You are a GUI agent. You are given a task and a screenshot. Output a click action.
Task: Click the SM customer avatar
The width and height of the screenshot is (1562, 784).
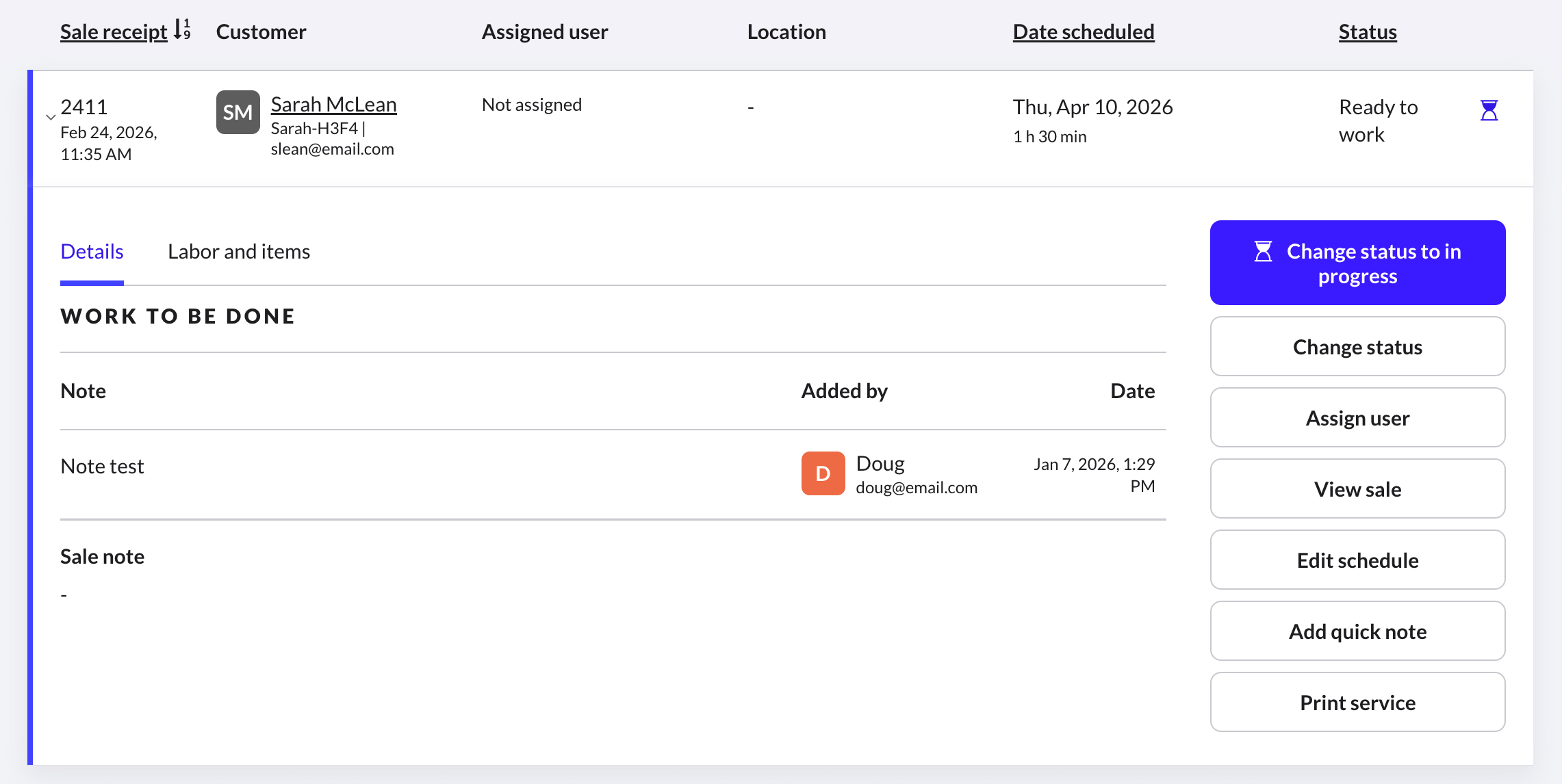pos(238,112)
